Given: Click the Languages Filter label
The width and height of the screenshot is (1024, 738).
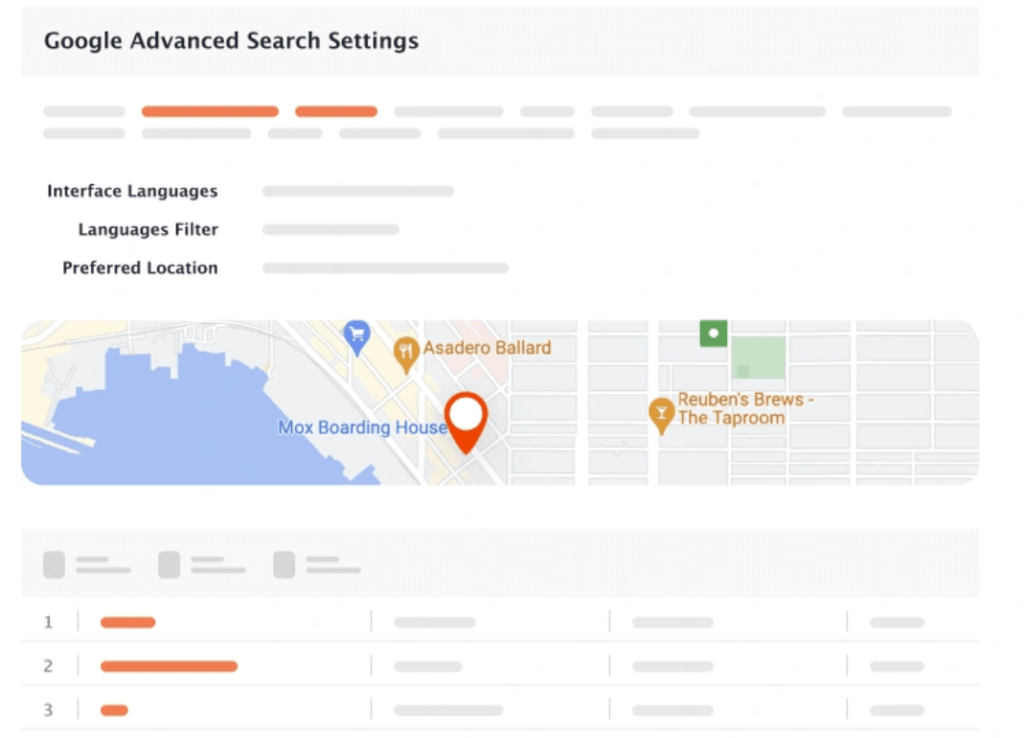Looking at the screenshot, I should click(x=148, y=229).
